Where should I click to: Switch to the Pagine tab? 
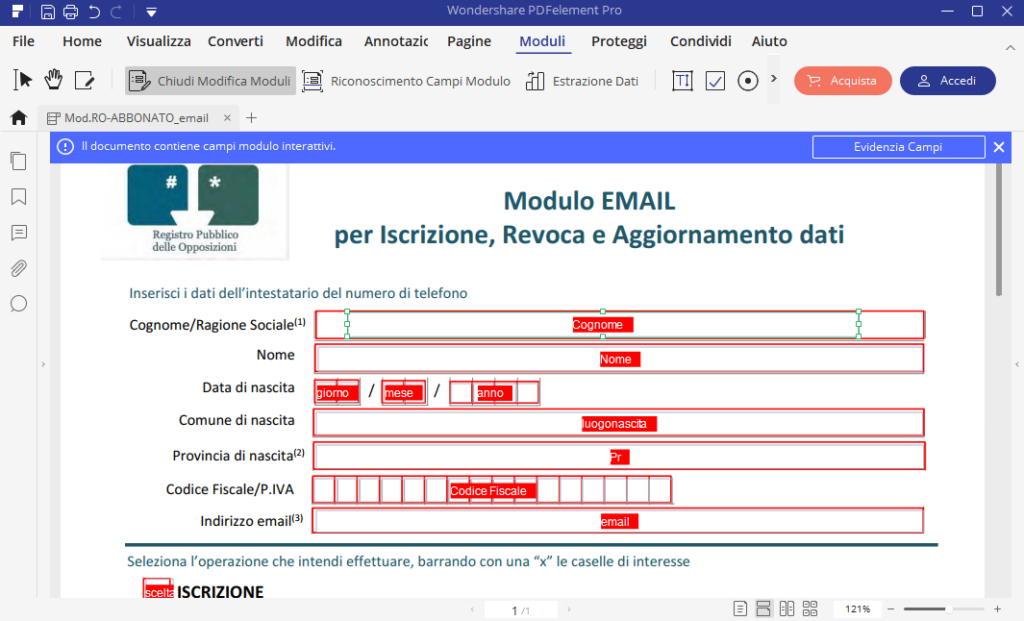click(x=469, y=41)
